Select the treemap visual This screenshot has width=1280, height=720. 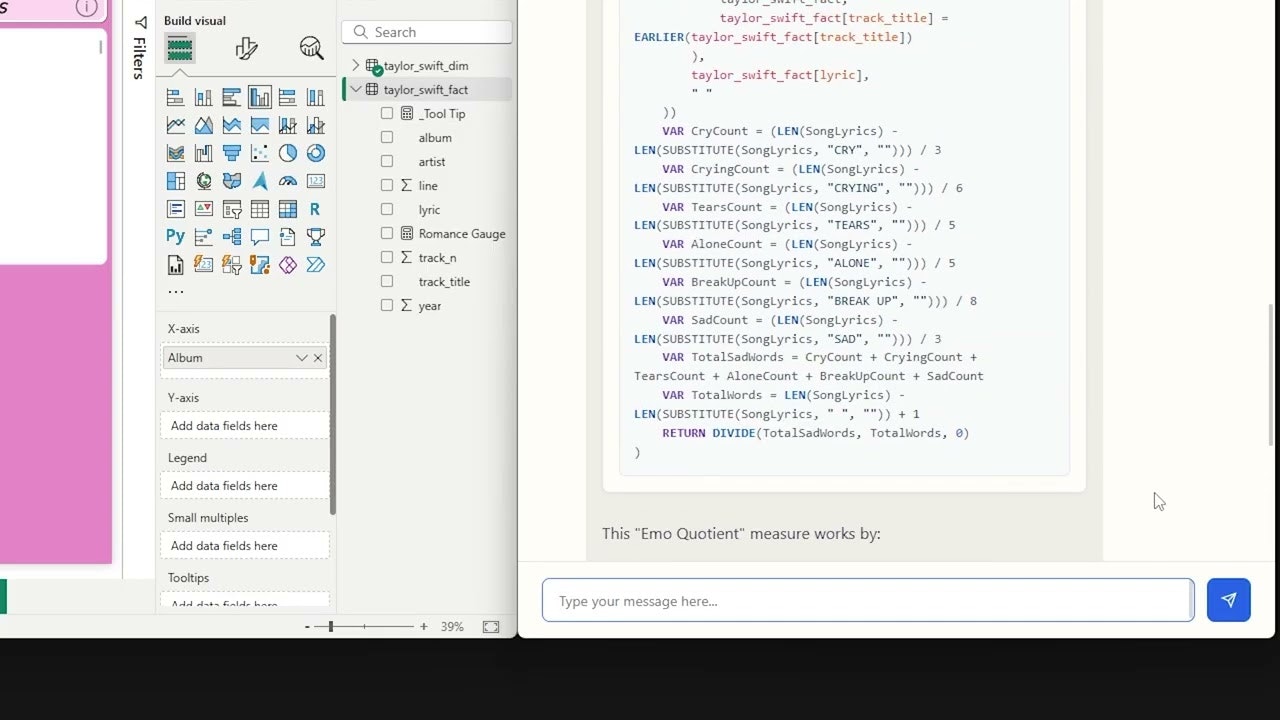click(175, 181)
